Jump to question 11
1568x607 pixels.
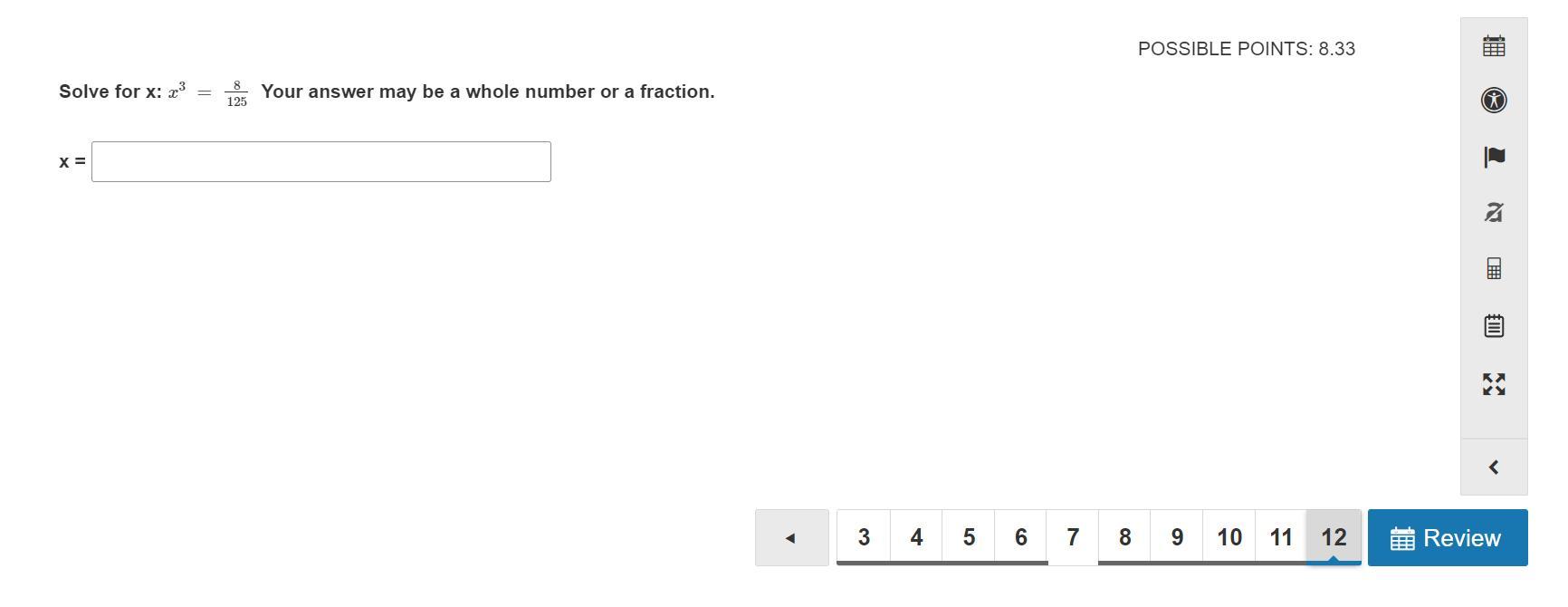1281,537
